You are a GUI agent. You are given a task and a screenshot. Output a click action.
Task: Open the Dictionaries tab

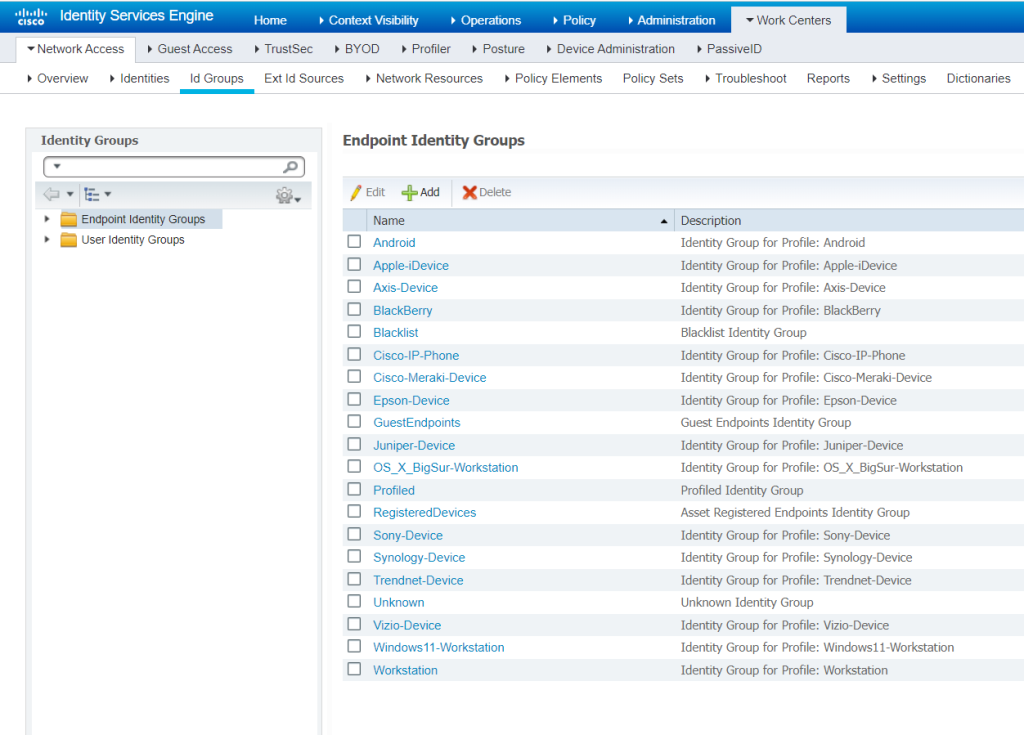pos(978,78)
